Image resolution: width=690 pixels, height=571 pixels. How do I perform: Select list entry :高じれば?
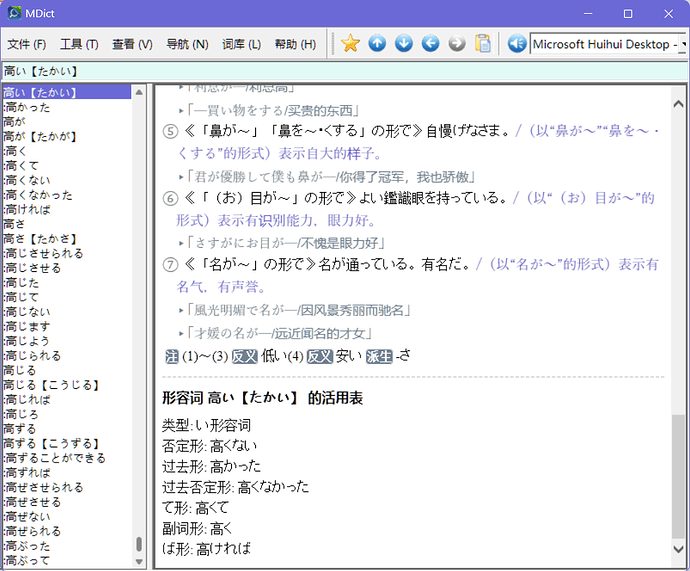tap(27, 399)
